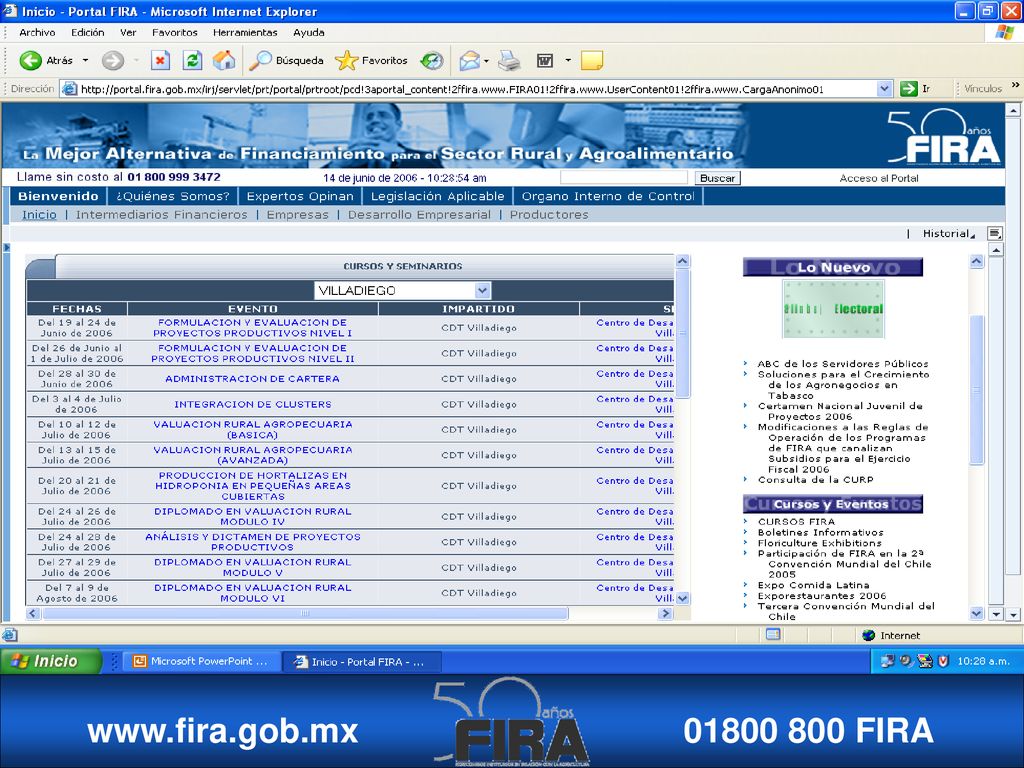Open the Mail envelope toolbar icon

[x=470, y=61]
